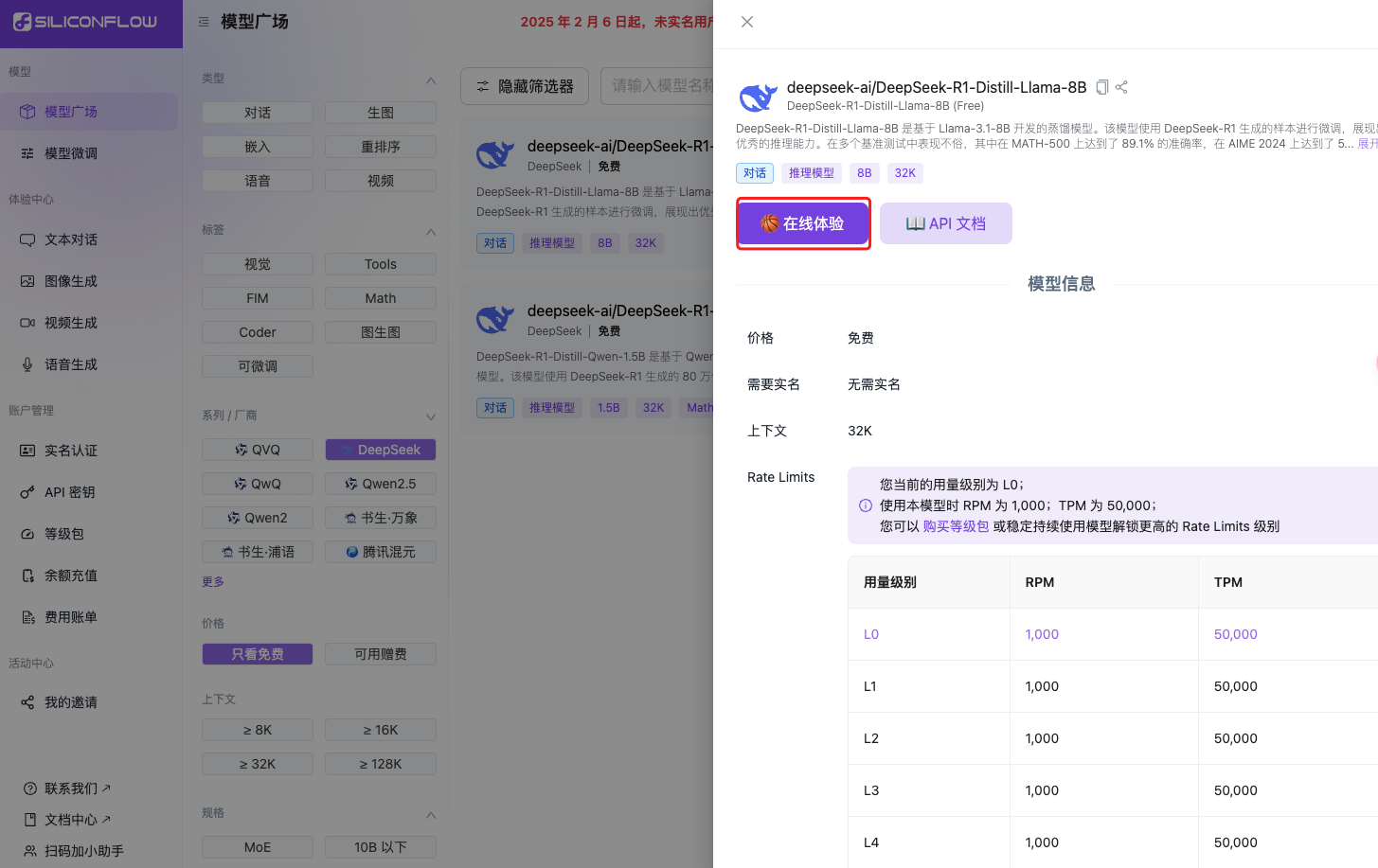Toggle the DeepSeek vendor filter
The height and width of the screenshot is (868, 1378).
click(381, 450)
